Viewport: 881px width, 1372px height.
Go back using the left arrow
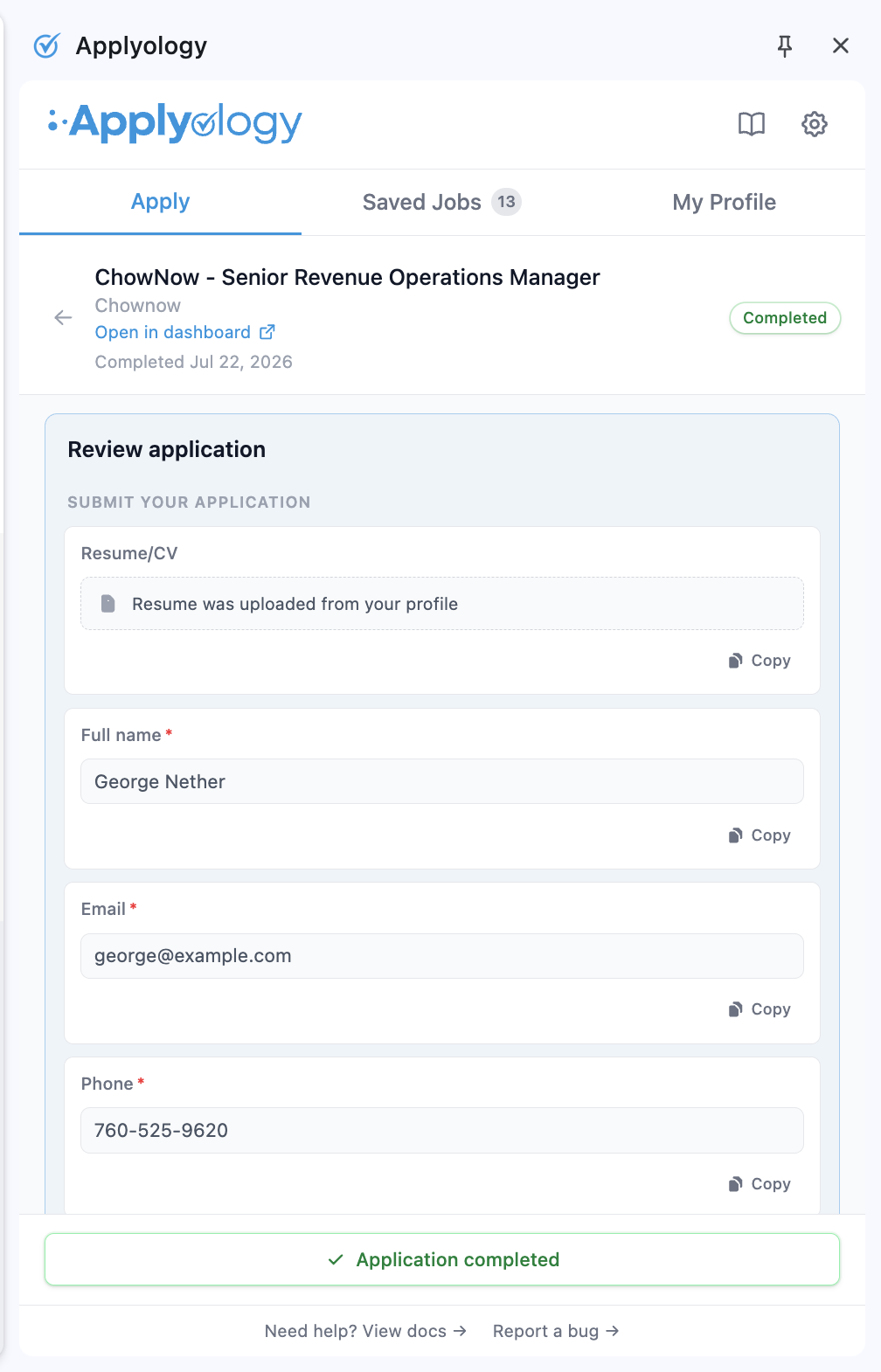[63, 317]
